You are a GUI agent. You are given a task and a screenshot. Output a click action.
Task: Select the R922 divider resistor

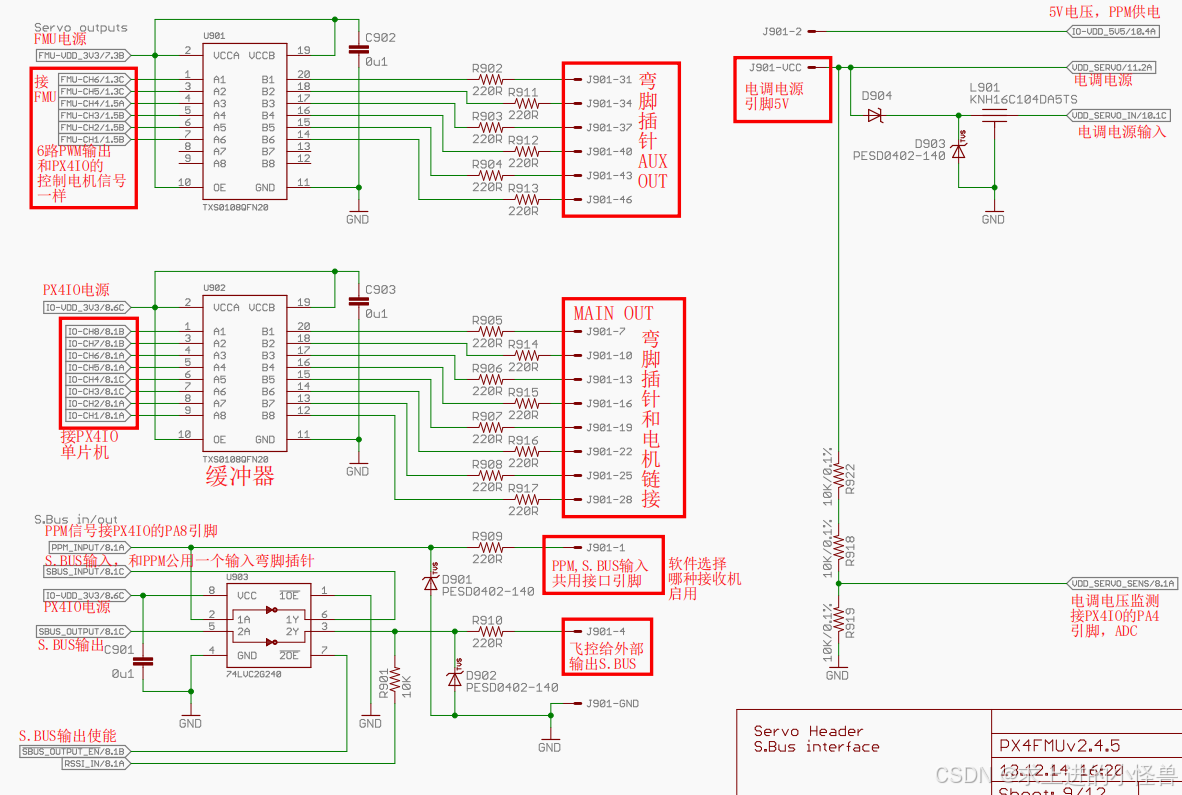point(838,477)
